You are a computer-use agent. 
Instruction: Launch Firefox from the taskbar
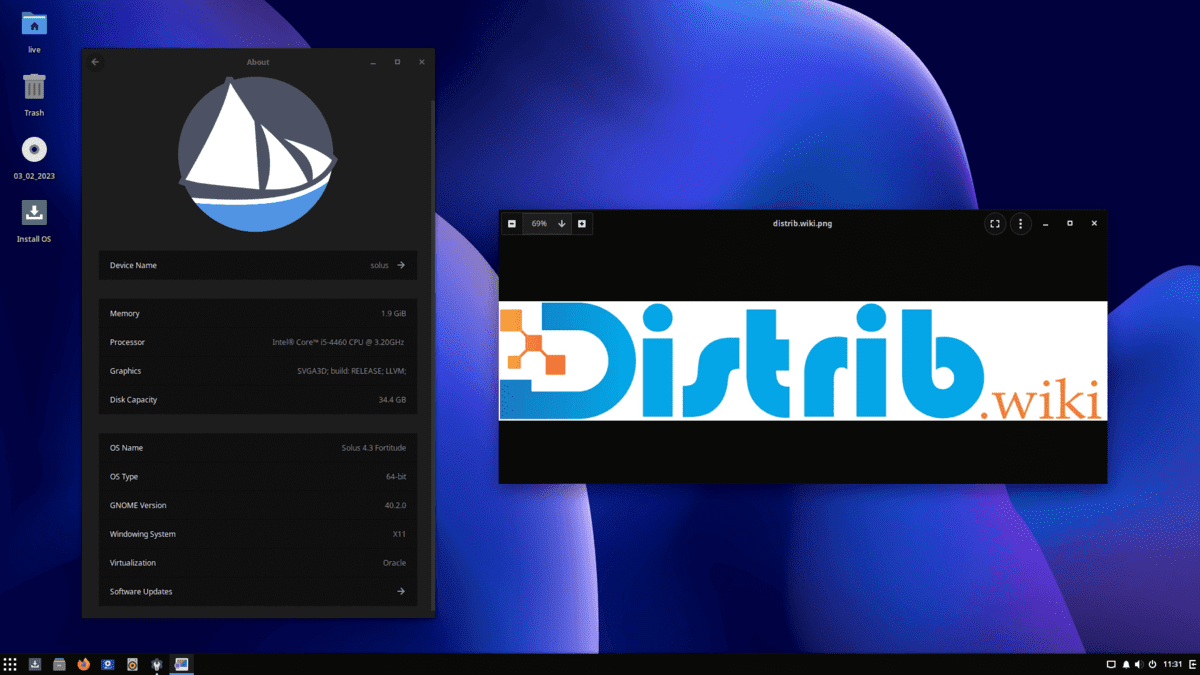tap(84, 664)
